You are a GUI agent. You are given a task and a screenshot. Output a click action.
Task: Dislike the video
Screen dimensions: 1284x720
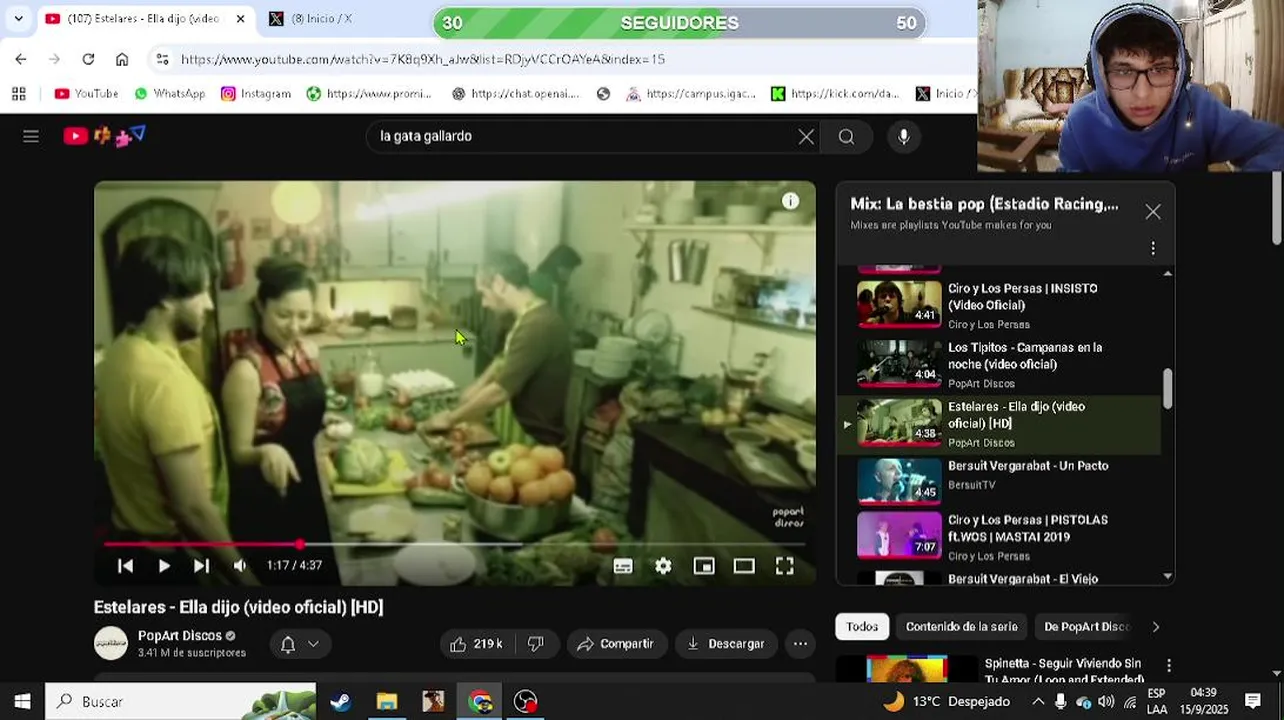pyautogui.click(x=535, y=644)
